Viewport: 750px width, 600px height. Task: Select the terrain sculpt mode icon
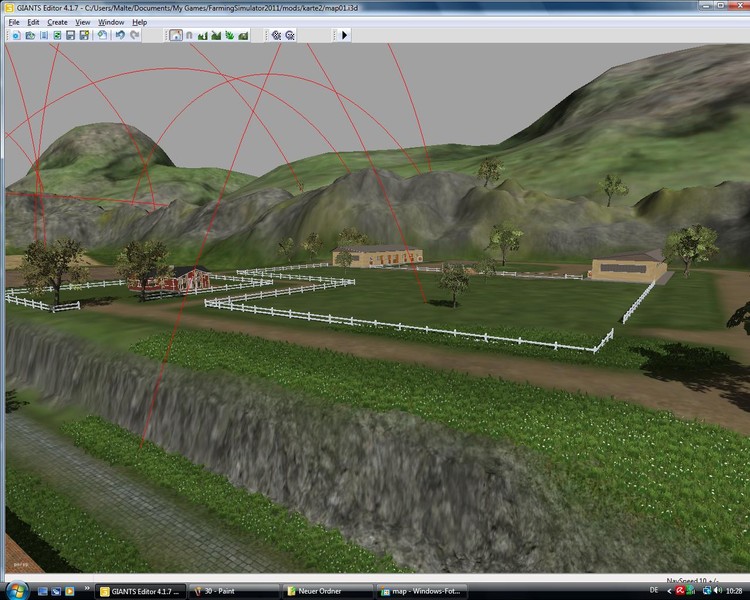[x=203, y=35]
